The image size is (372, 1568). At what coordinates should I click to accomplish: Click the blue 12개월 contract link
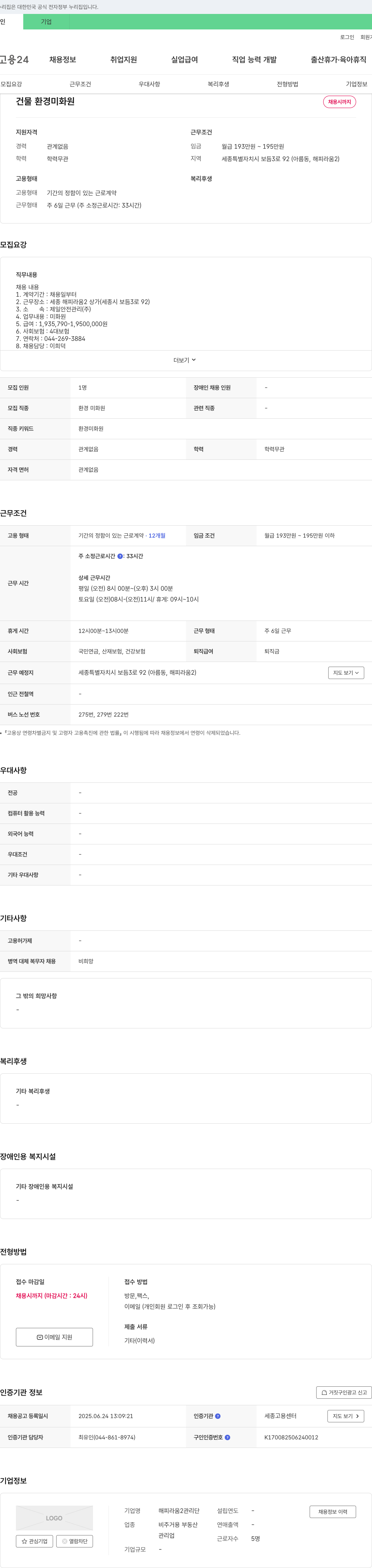pyautogui.click(x=157, y=536)
